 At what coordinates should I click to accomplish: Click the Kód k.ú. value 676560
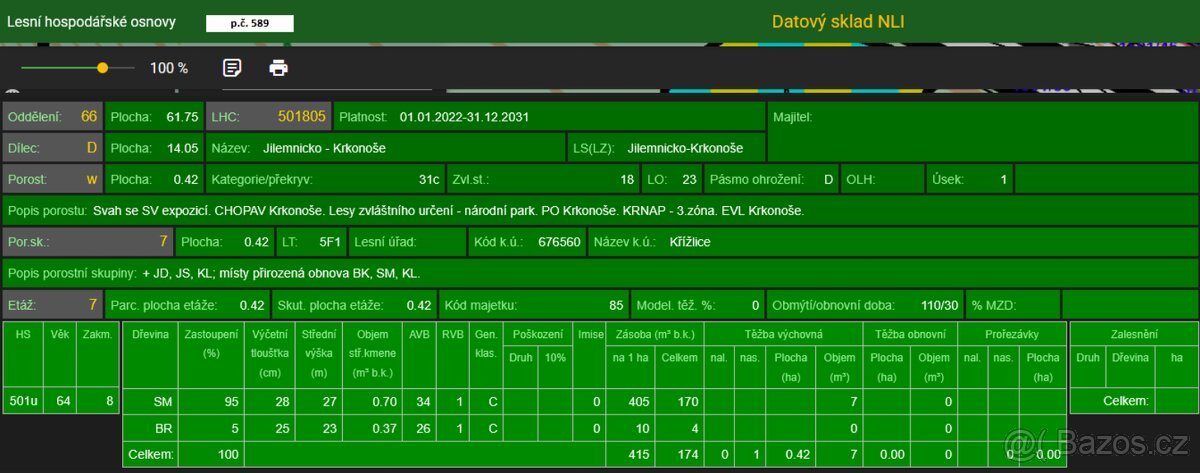point(559,242)
